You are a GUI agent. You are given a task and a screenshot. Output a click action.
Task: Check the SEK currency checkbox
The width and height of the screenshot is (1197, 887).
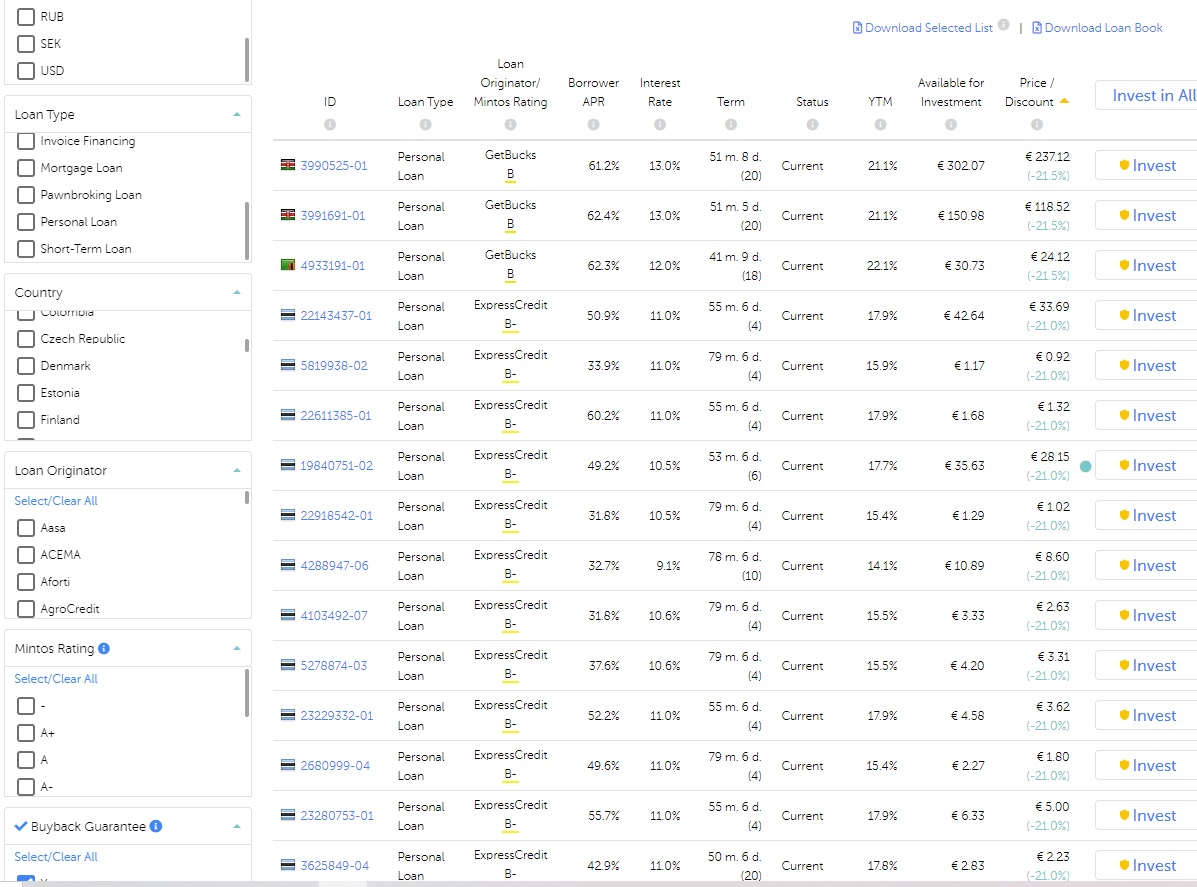point(26,44)
